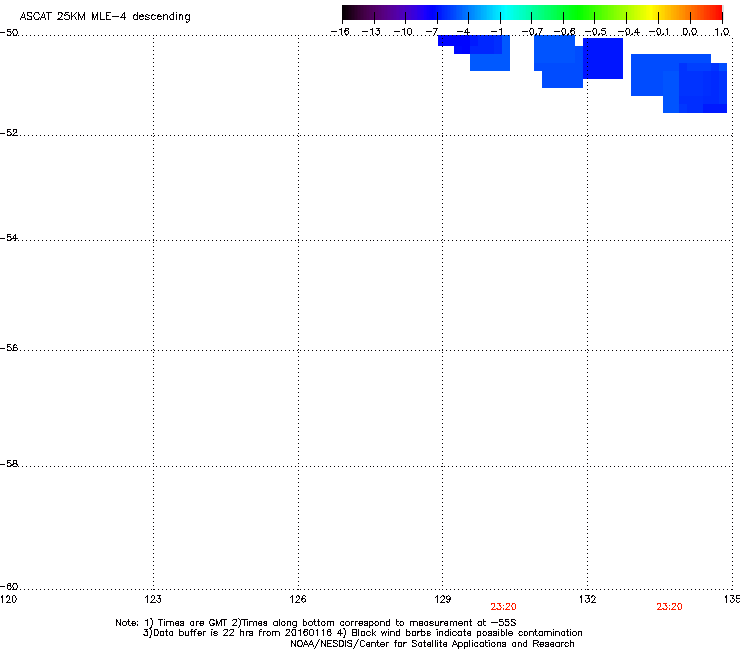Click the red 23:20 time between 129 and 132
Image resolution: width=740 pixels, height=650 pixels.
(x=503, y=607)
